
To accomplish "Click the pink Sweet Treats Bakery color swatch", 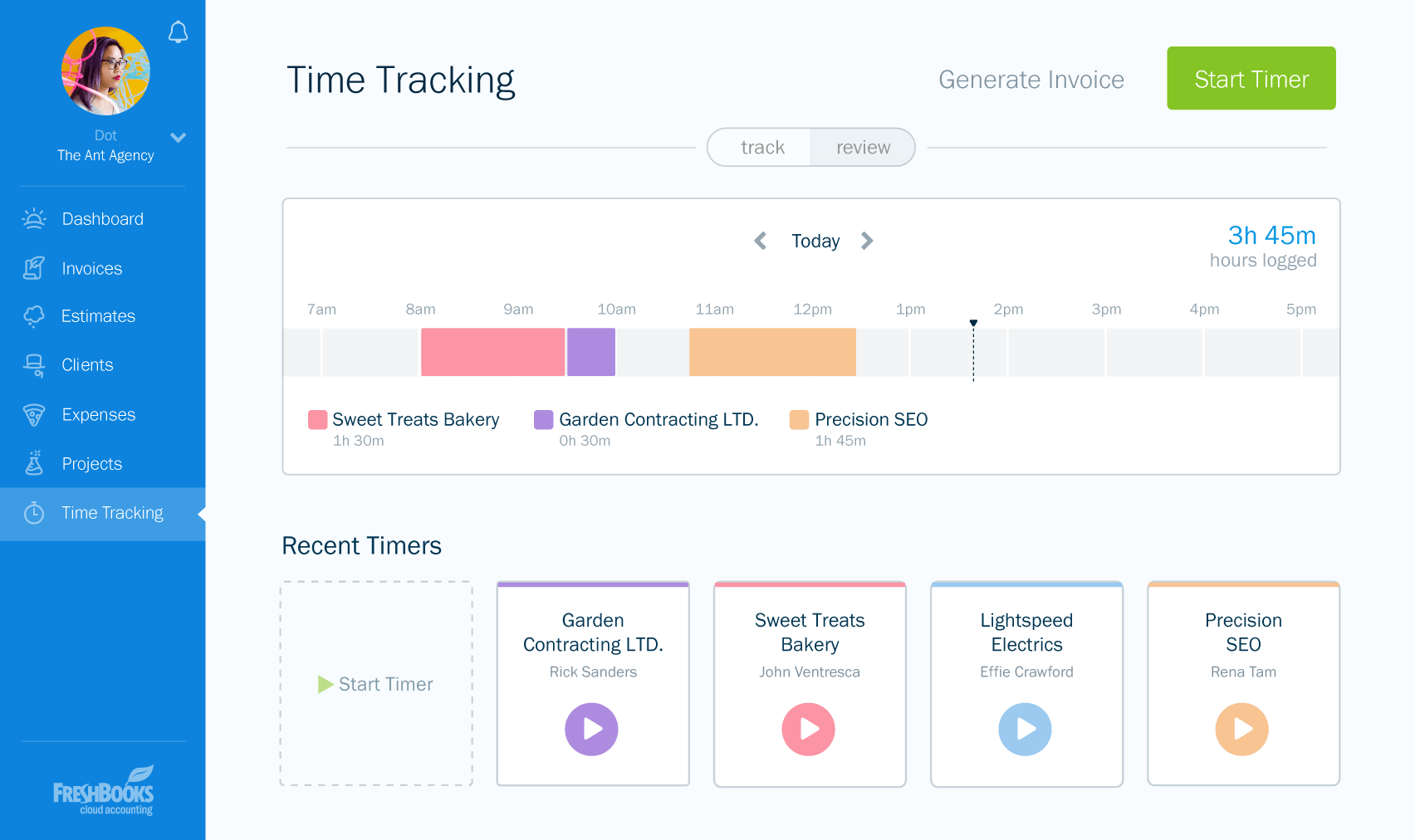I will pyautogui.click(x=316, y=419).
